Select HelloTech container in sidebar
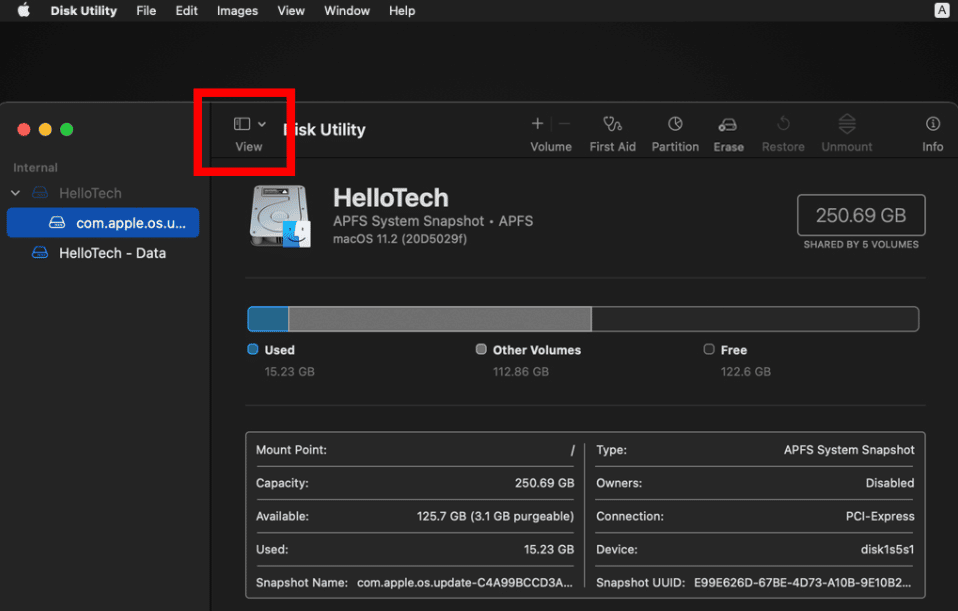Screen dimensions: 958x611 click(90, 193)
